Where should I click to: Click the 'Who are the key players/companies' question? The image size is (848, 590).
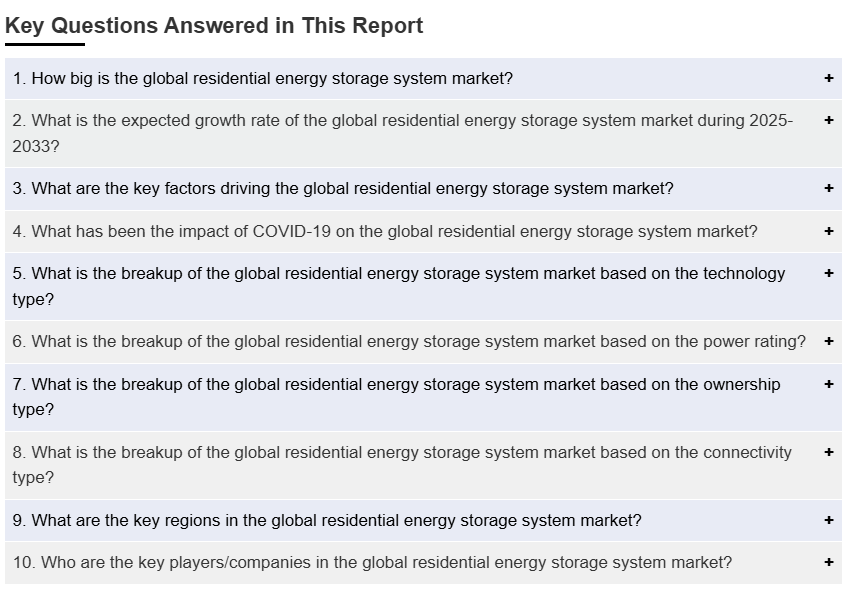coord(372,562)
